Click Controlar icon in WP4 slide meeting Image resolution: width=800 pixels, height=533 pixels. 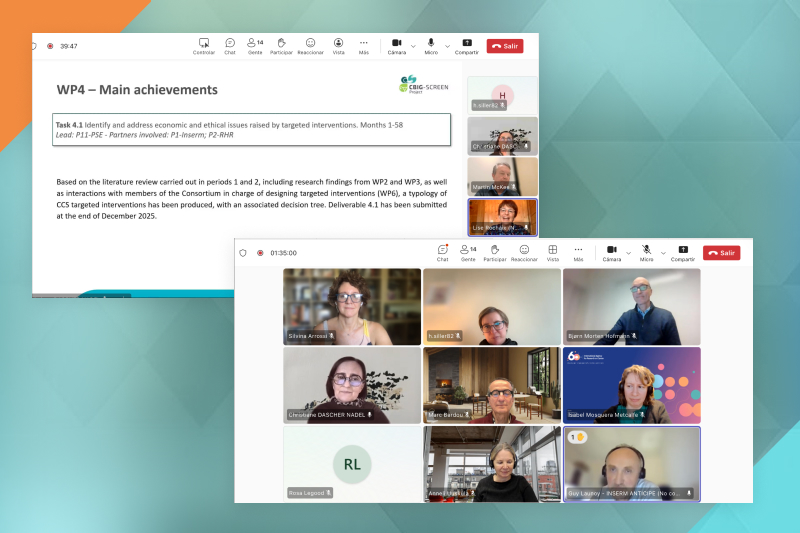point(204,45)
